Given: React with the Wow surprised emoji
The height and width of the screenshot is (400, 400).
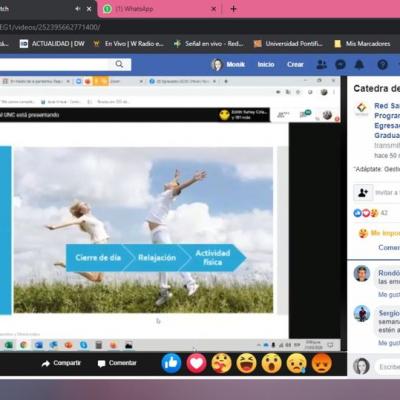Looking at the screenshot, I should pyautogui.click(x=271, y=363).
